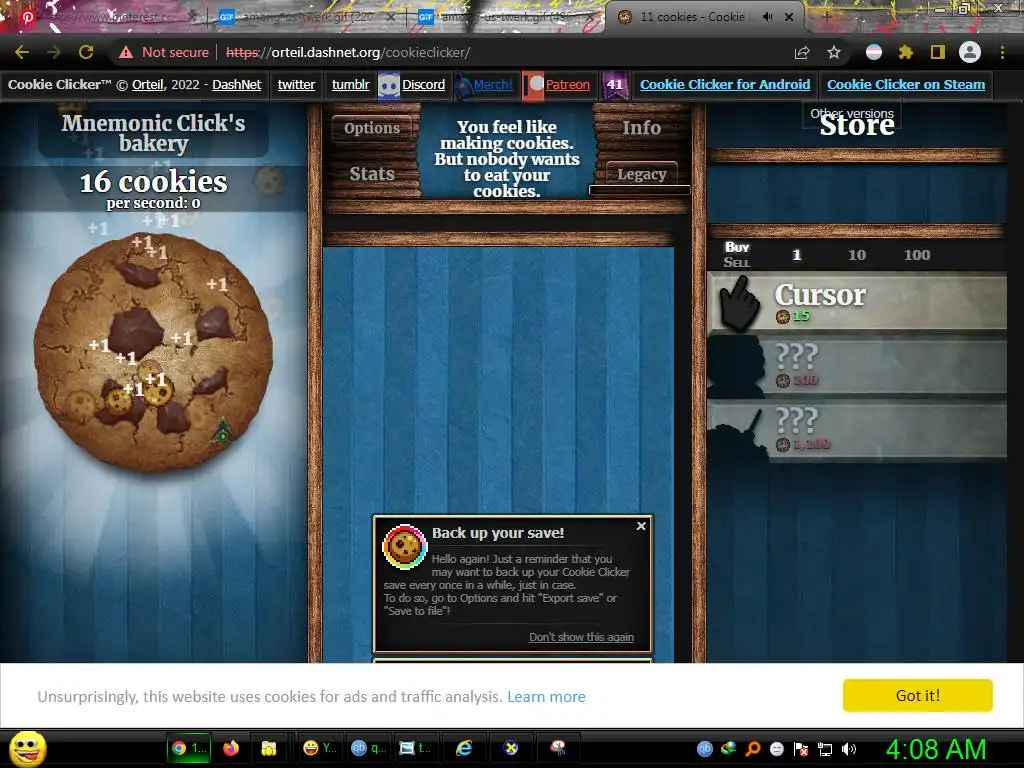This screenshot has width=1024, height=768.
Task: Reload the current page
Action: pos(86,52)
